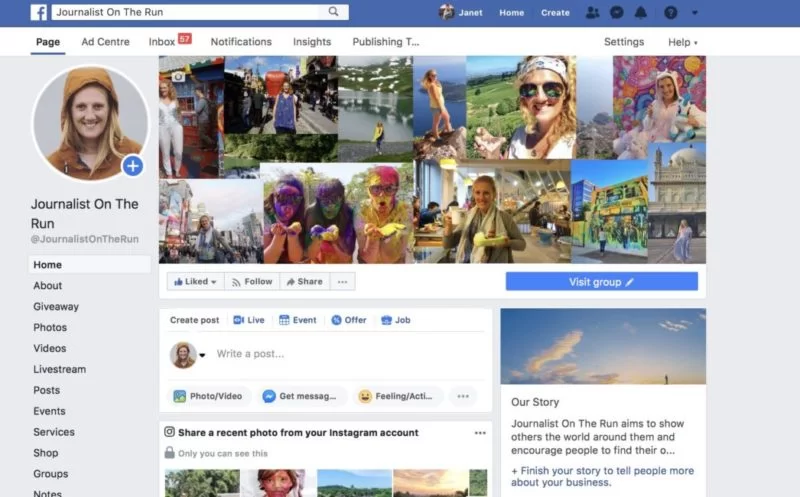Select Giveaway in left sidebar
The width and height of the screenshot is (800, 497).
pos(56,307)
